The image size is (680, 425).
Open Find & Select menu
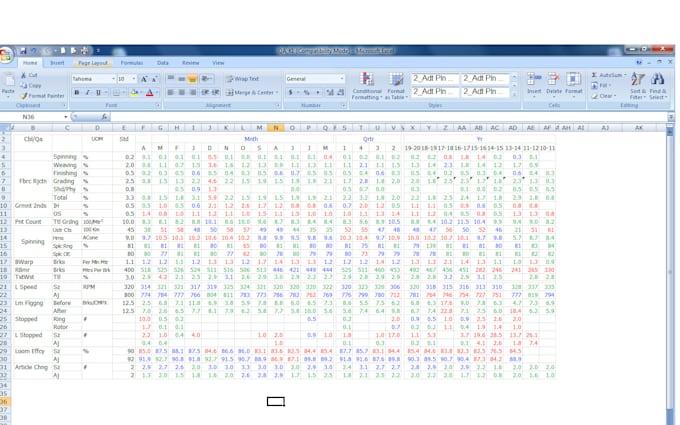pos(657,86)
